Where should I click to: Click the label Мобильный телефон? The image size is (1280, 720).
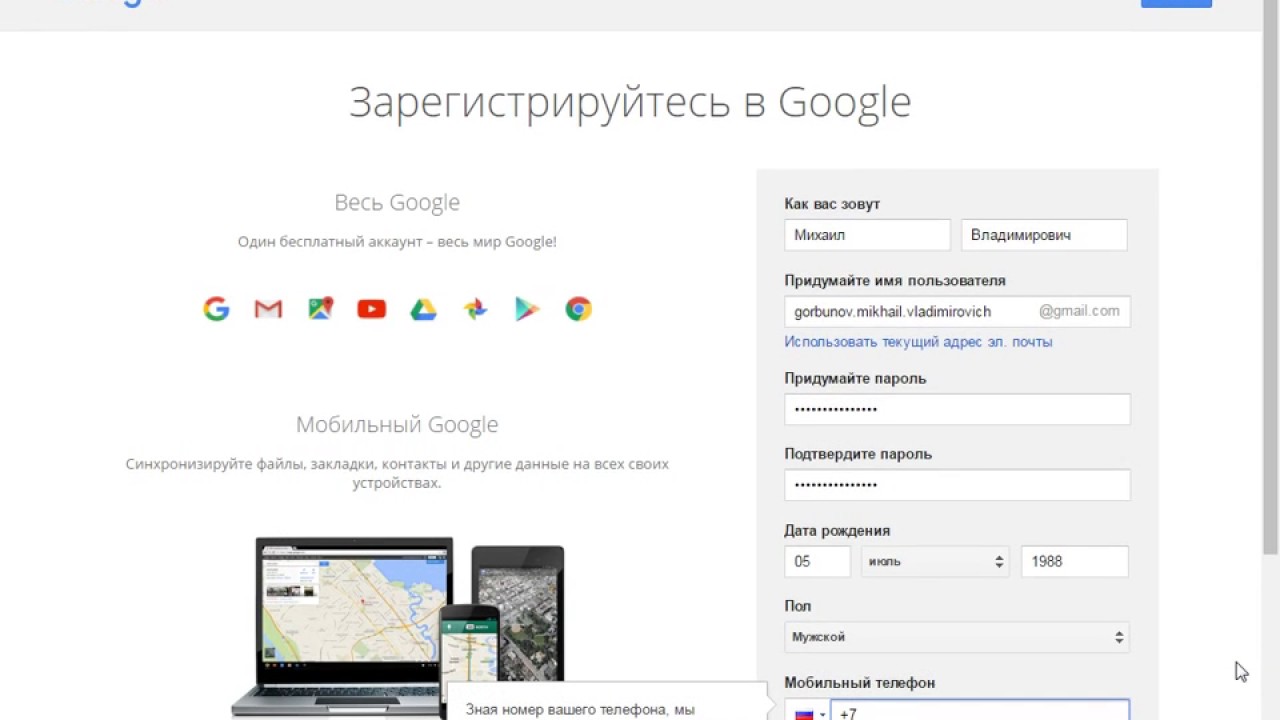[860, 683]
